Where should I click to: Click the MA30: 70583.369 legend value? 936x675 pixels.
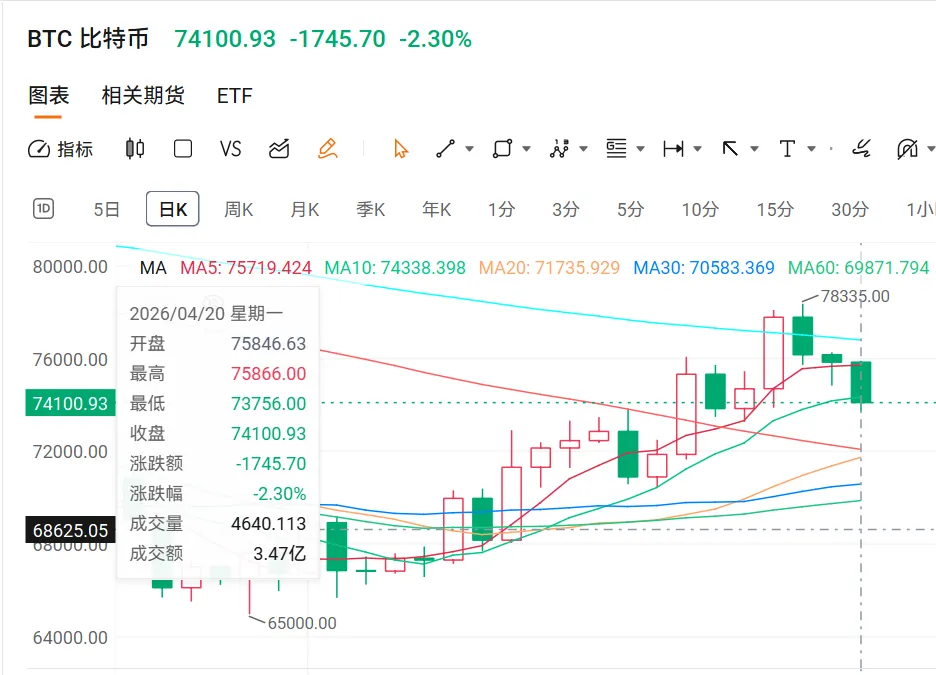(x=704, y=268)
